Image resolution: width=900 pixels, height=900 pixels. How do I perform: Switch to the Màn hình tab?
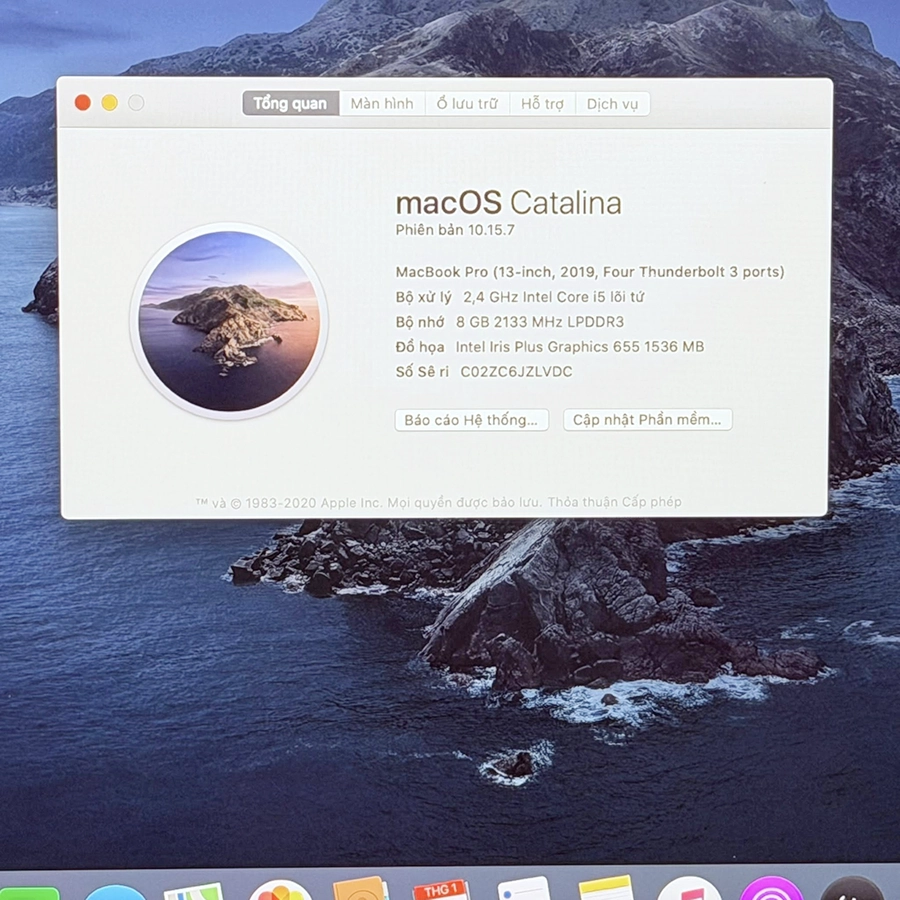382,104
